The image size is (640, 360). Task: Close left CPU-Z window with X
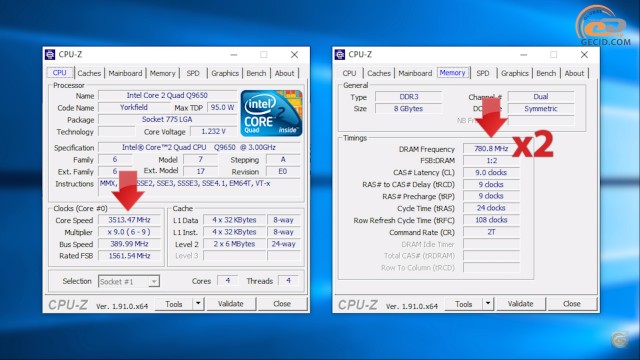point(294,54)
